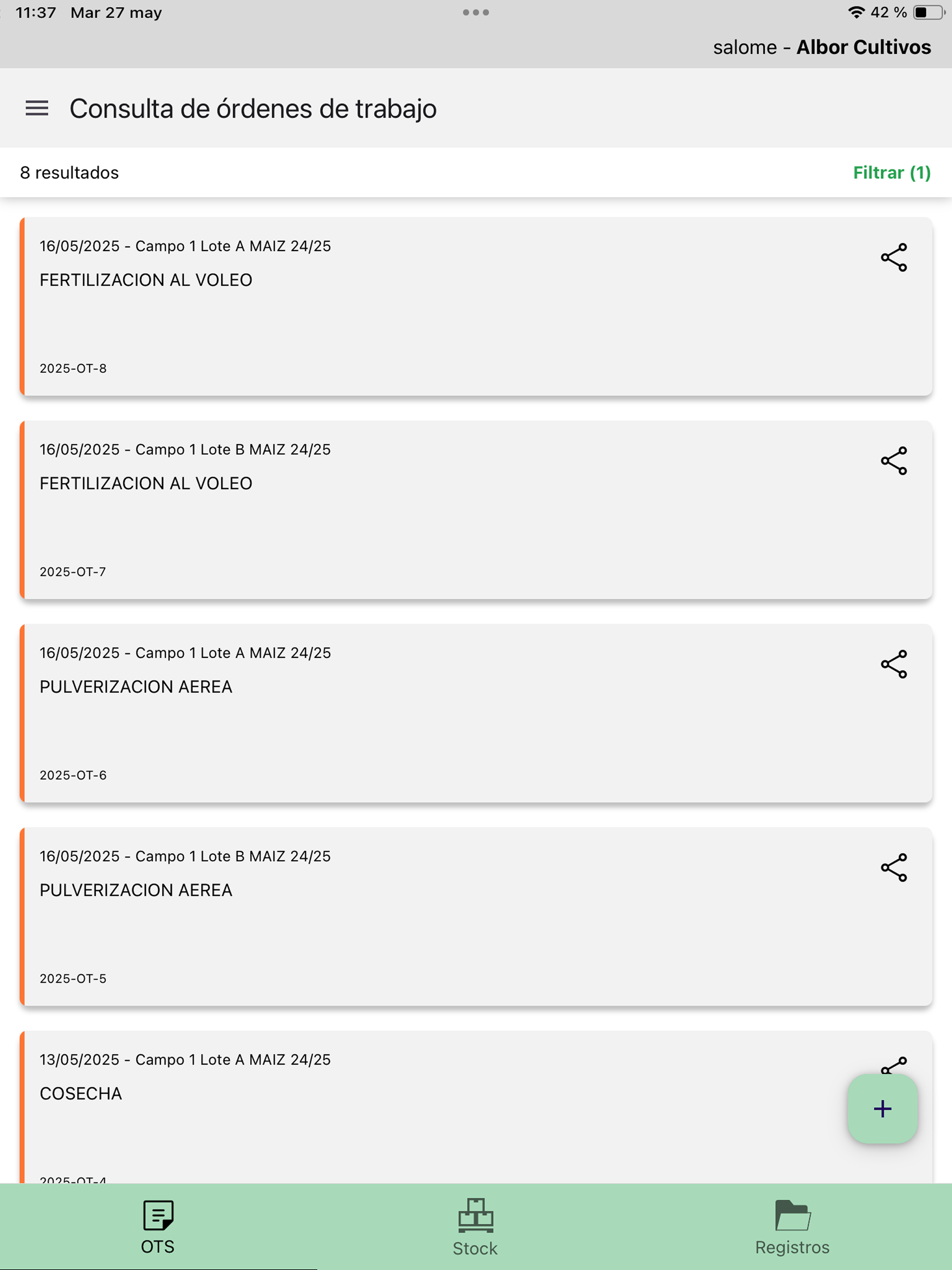Add a new work order with plus button
This screenshot has height=1270, width=952.
883,1109
